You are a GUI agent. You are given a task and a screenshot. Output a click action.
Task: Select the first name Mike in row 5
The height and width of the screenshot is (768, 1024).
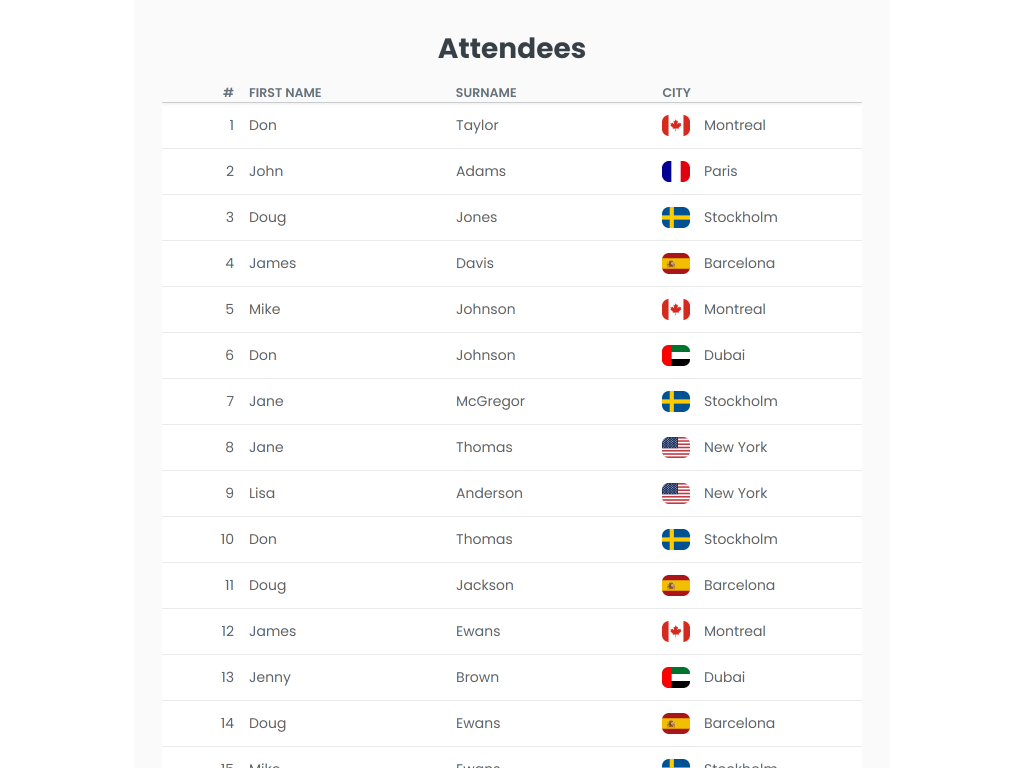(x=264, y=310)
